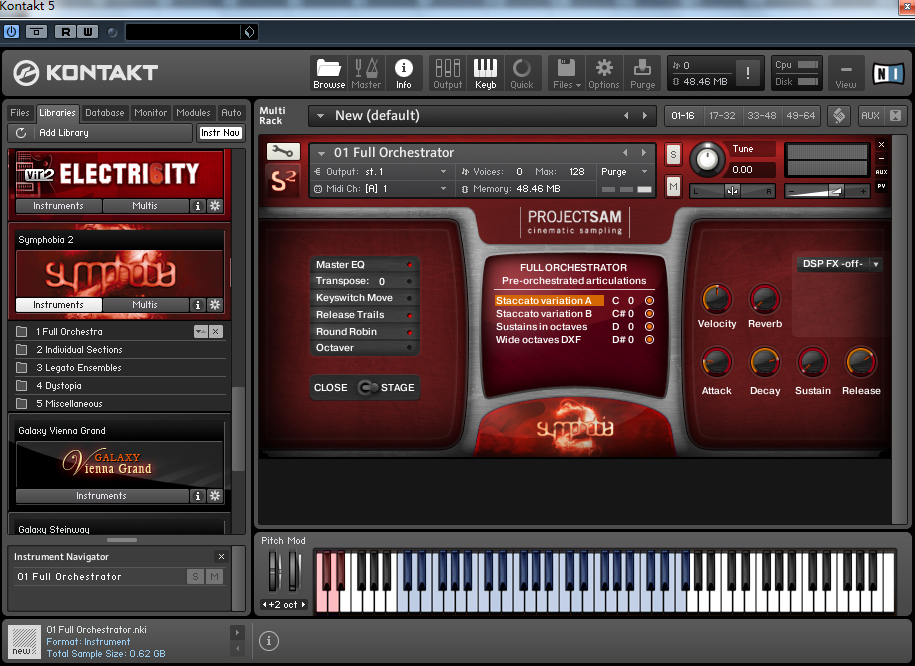This screenshot has height=666, width=915.
Task: Toggle the Release Trails switch
Action: 408,315
